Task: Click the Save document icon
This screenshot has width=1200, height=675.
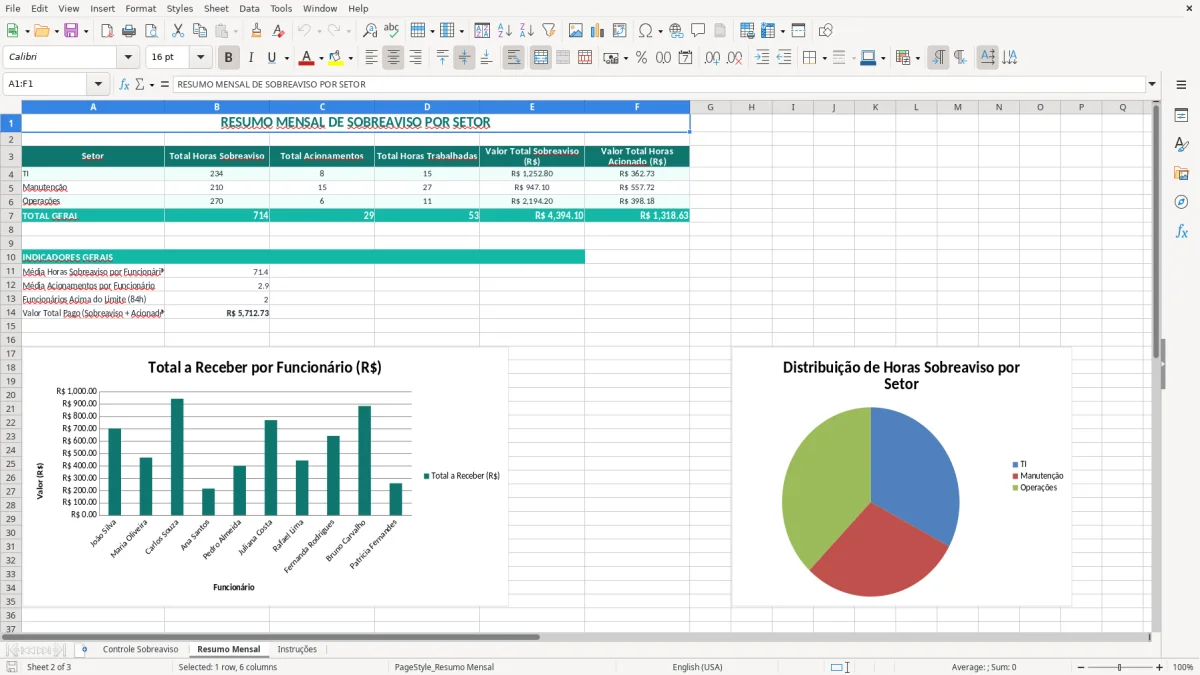Action: [x=71, y=31]
